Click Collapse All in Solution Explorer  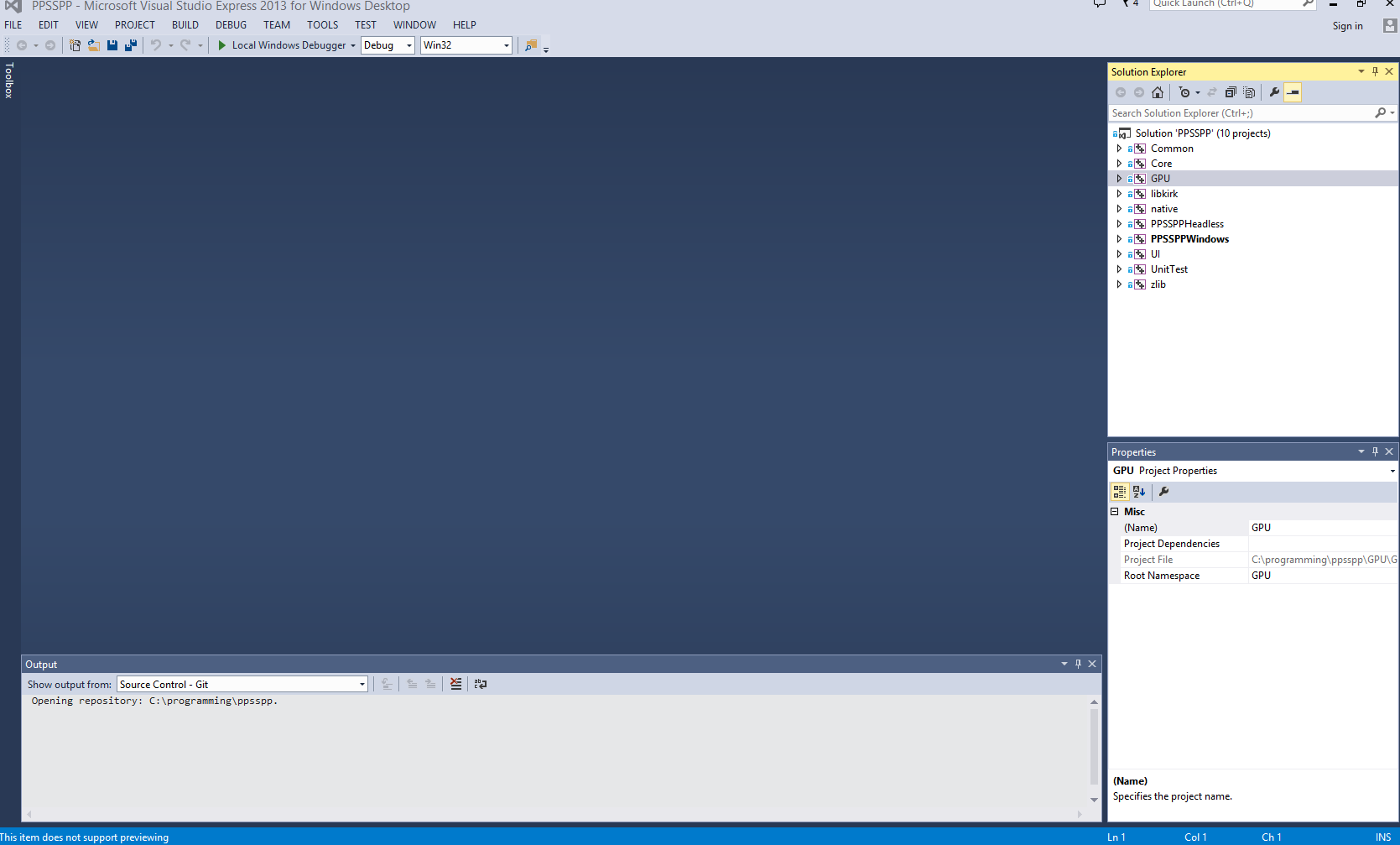(1231, 92)
